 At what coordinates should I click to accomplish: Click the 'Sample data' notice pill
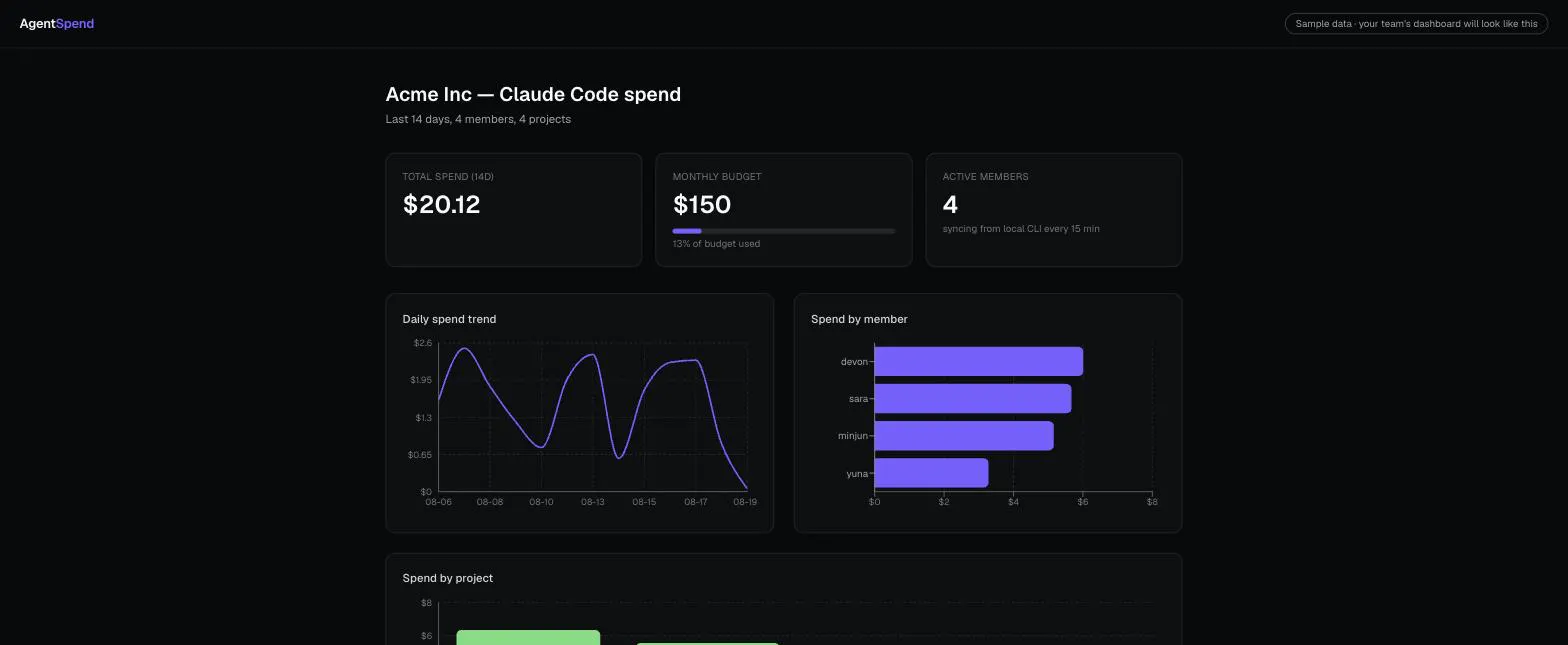1416,24
